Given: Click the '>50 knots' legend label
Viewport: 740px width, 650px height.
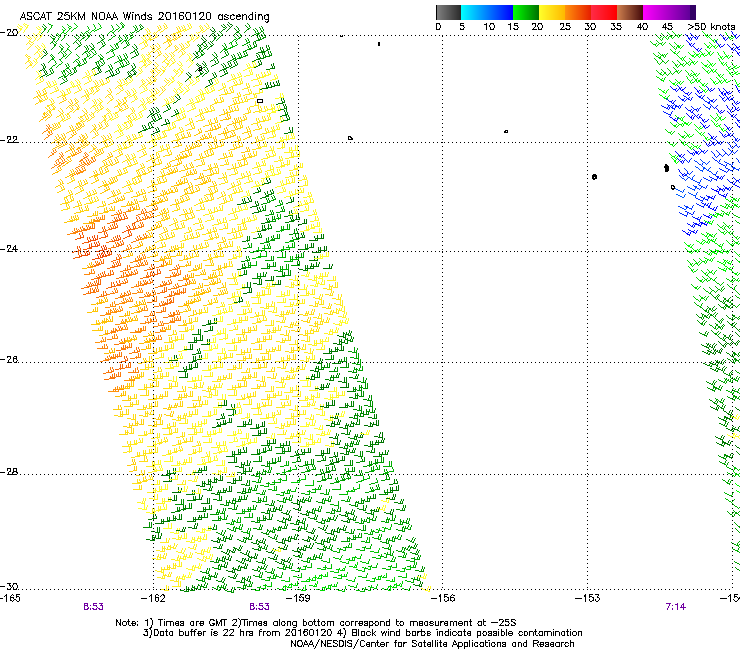Looking at the screenshot, I should [711, 26].
